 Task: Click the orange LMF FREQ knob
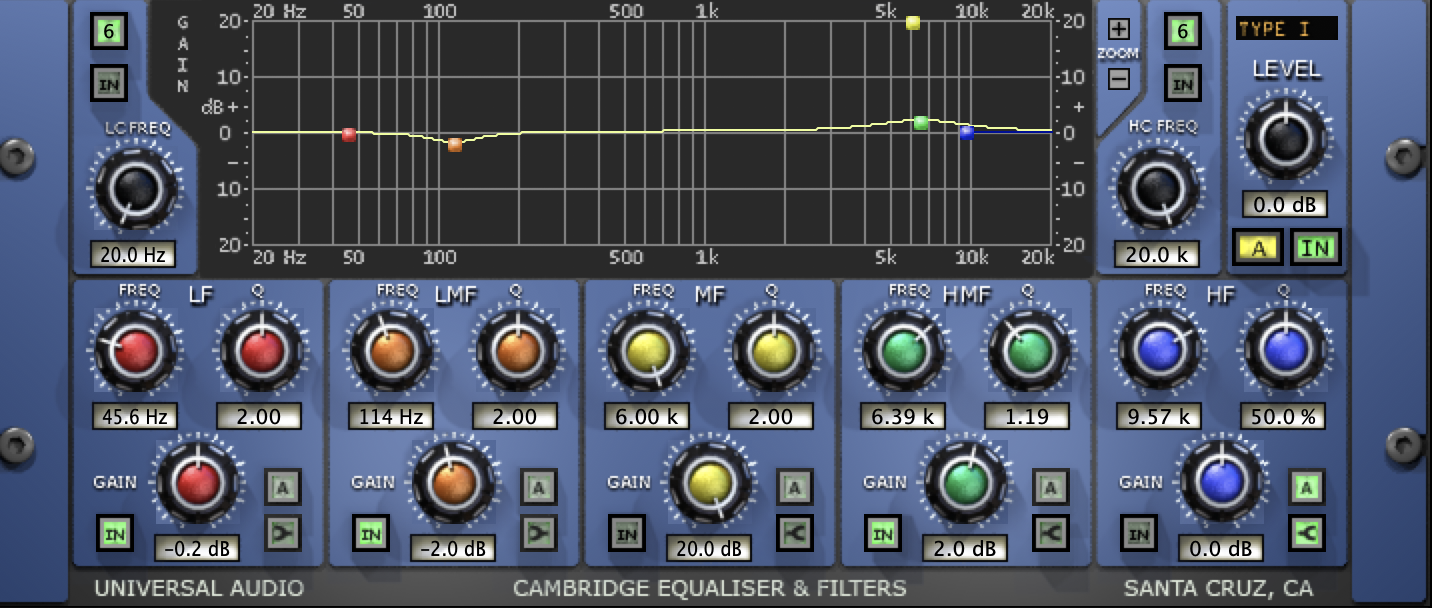pos(392,349)
